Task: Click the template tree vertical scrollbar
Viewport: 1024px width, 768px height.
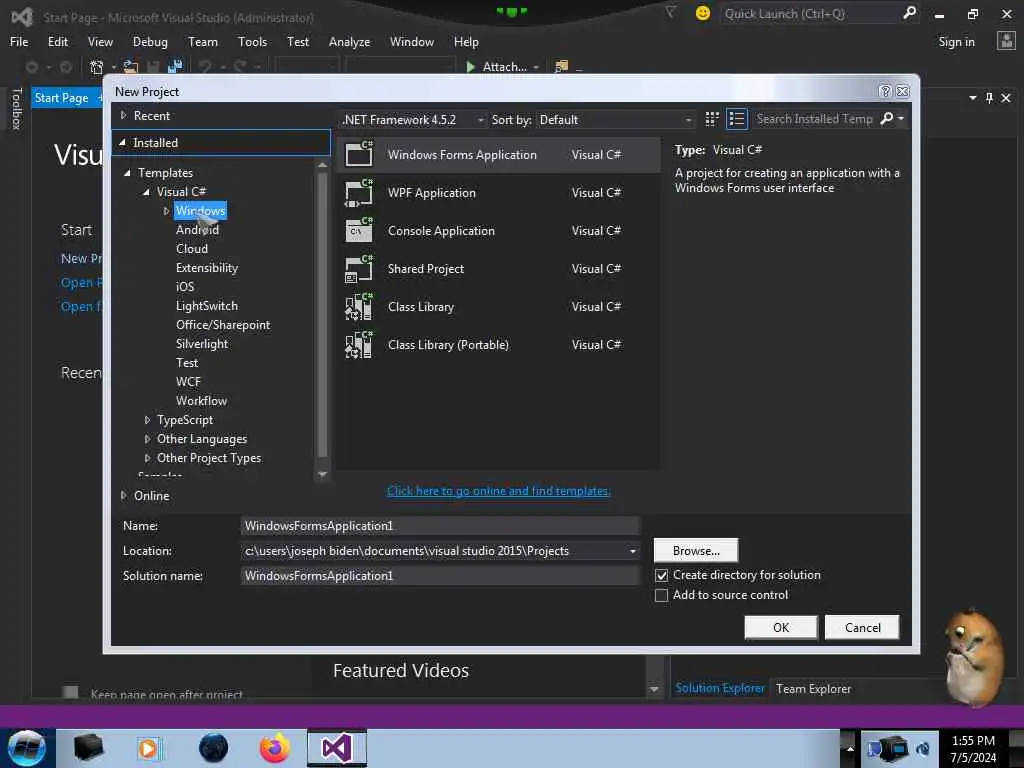Action: click(322, 315)
